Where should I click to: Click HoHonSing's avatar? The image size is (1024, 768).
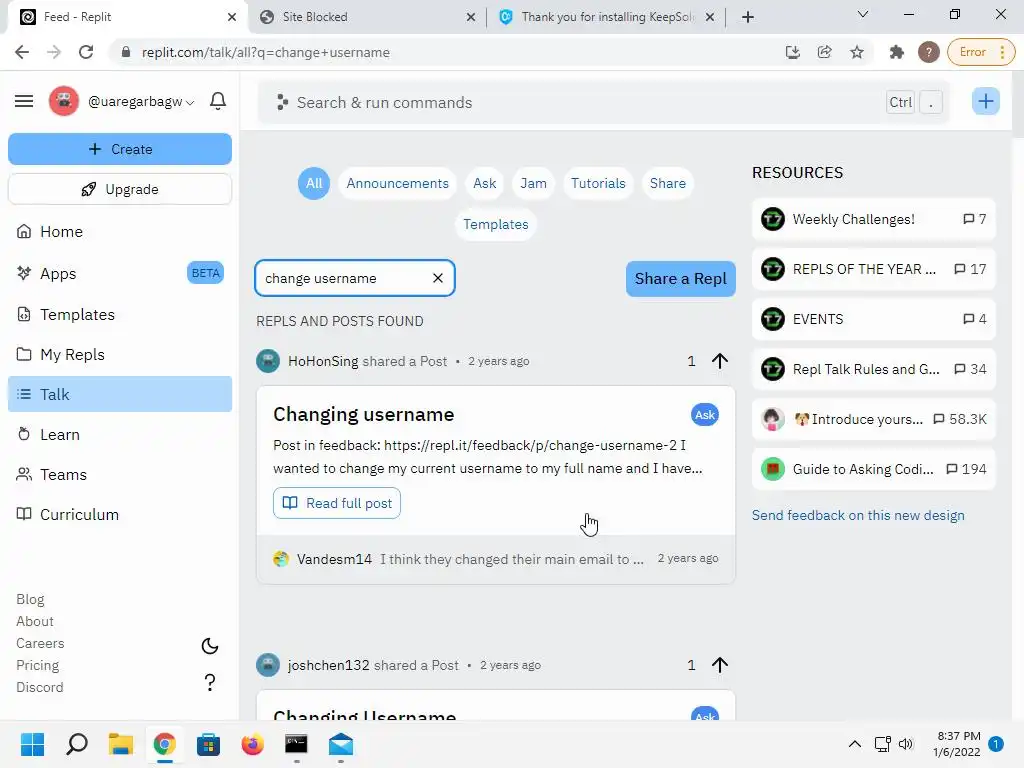coord(268,361)
